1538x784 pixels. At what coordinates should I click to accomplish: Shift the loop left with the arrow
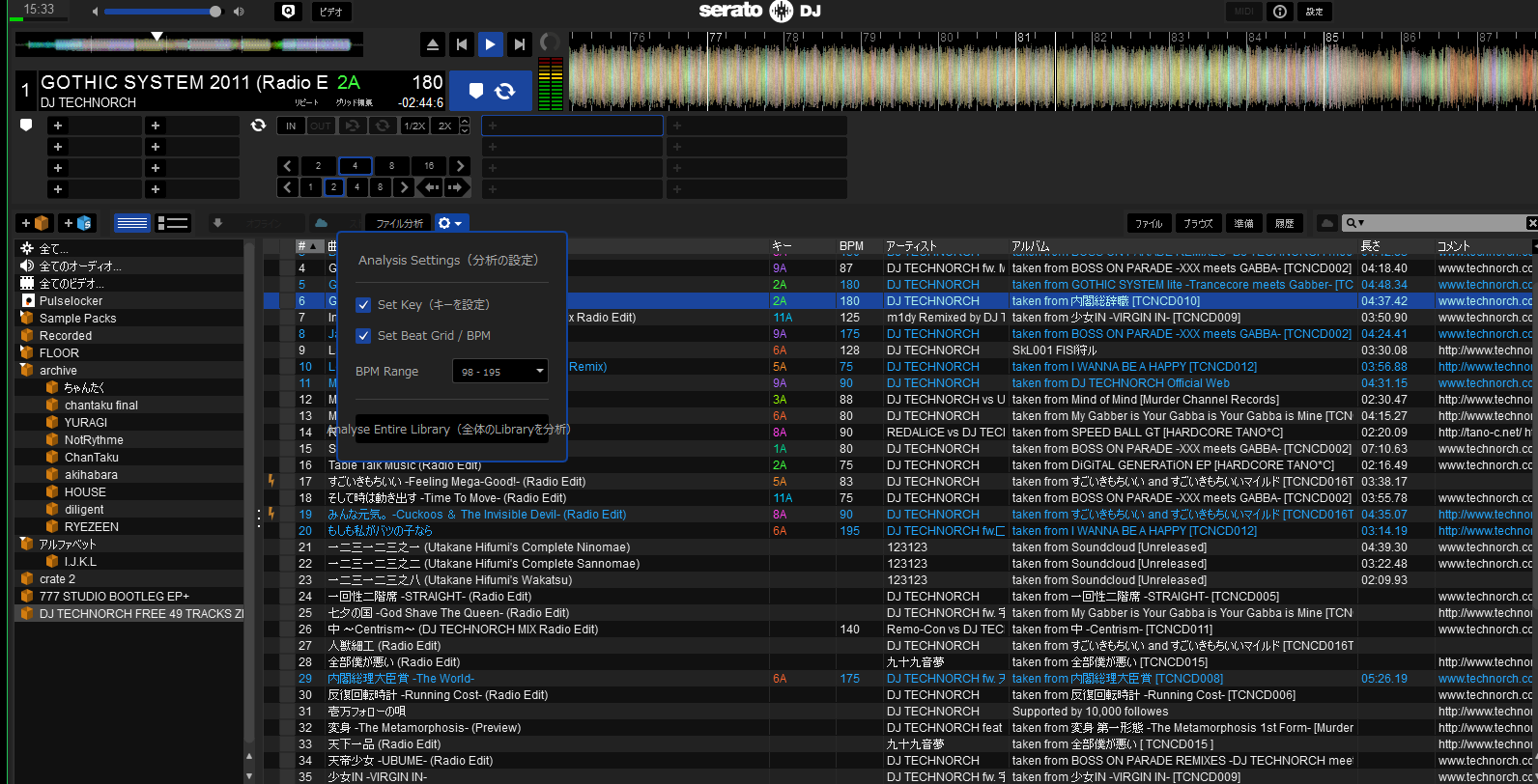coord(432,187)
